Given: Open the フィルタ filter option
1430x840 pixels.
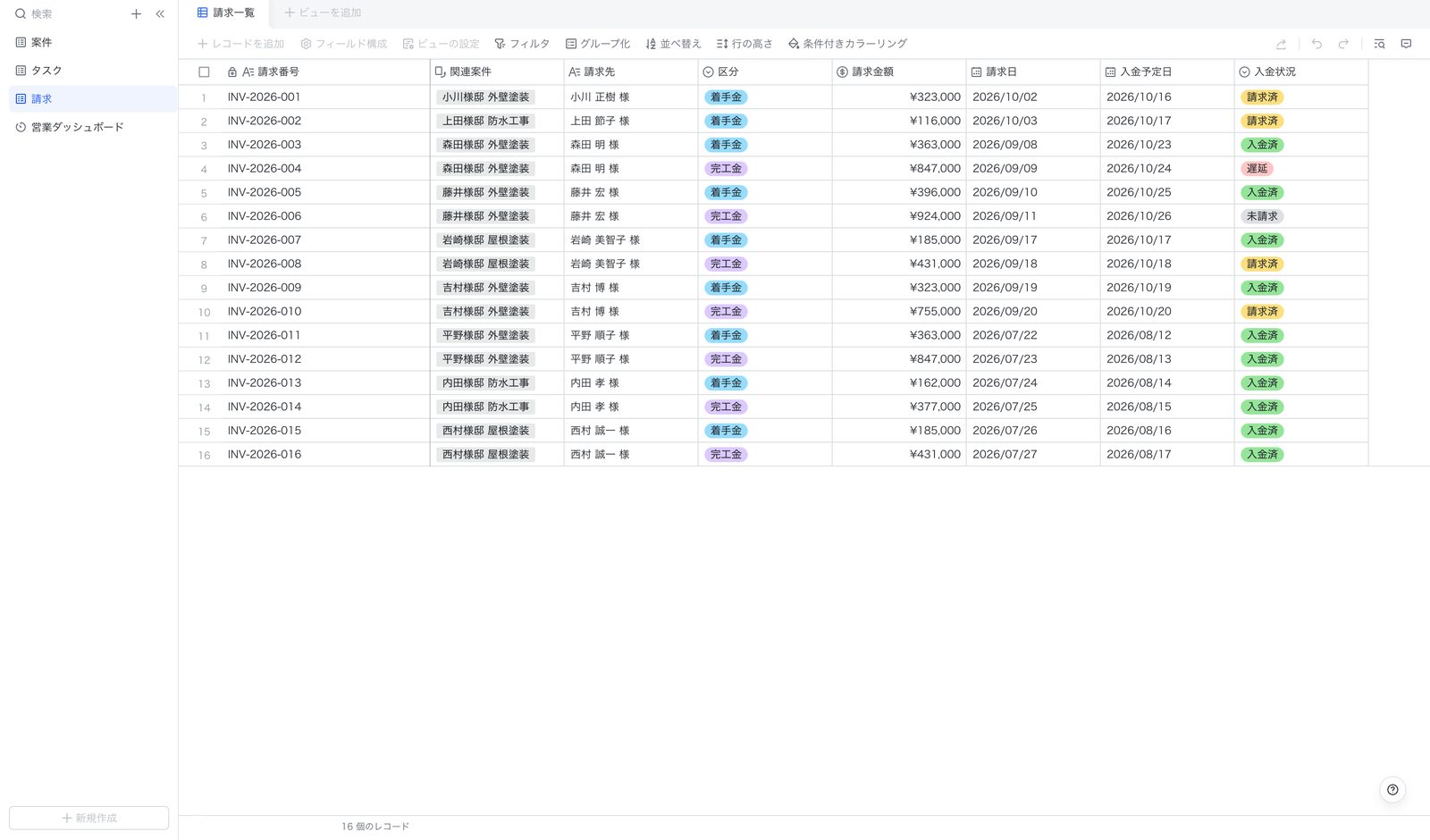Looking at the screenshot, I should click(x=522, y=44).
